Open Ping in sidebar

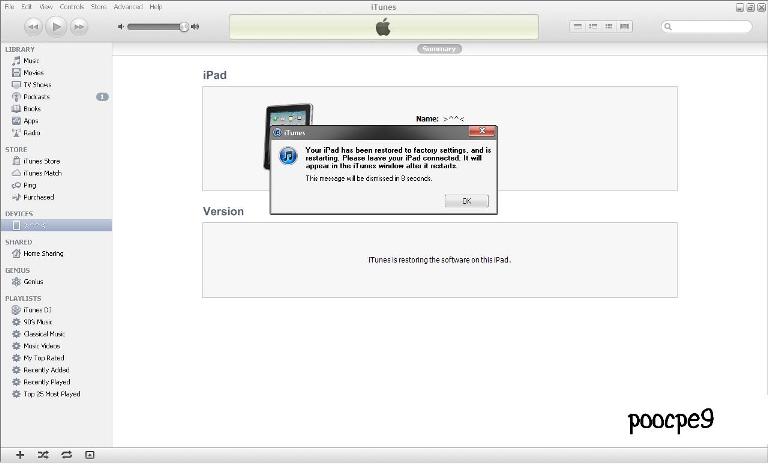point(30,185)
